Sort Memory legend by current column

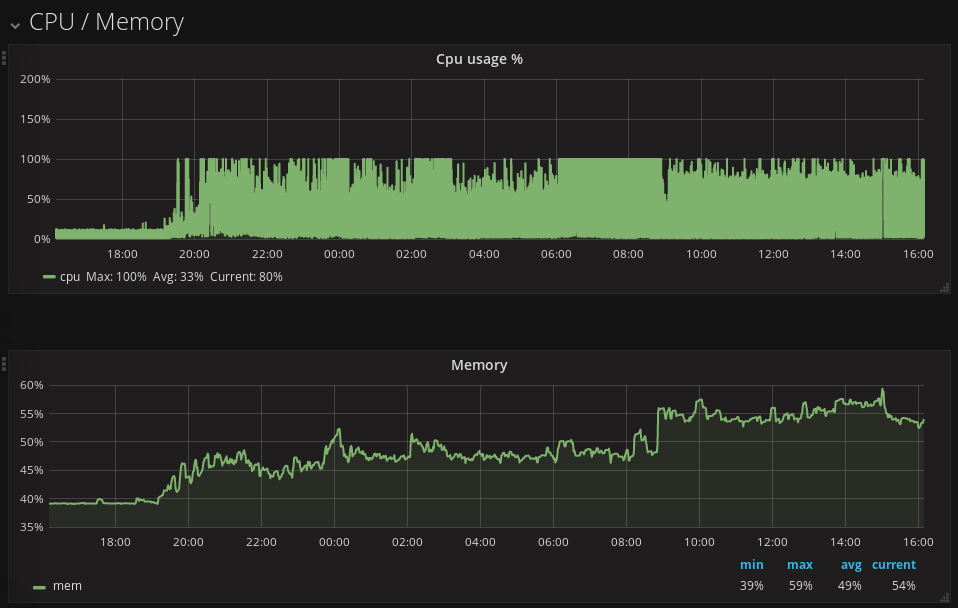pyautogui.click(x=894, y=565)
